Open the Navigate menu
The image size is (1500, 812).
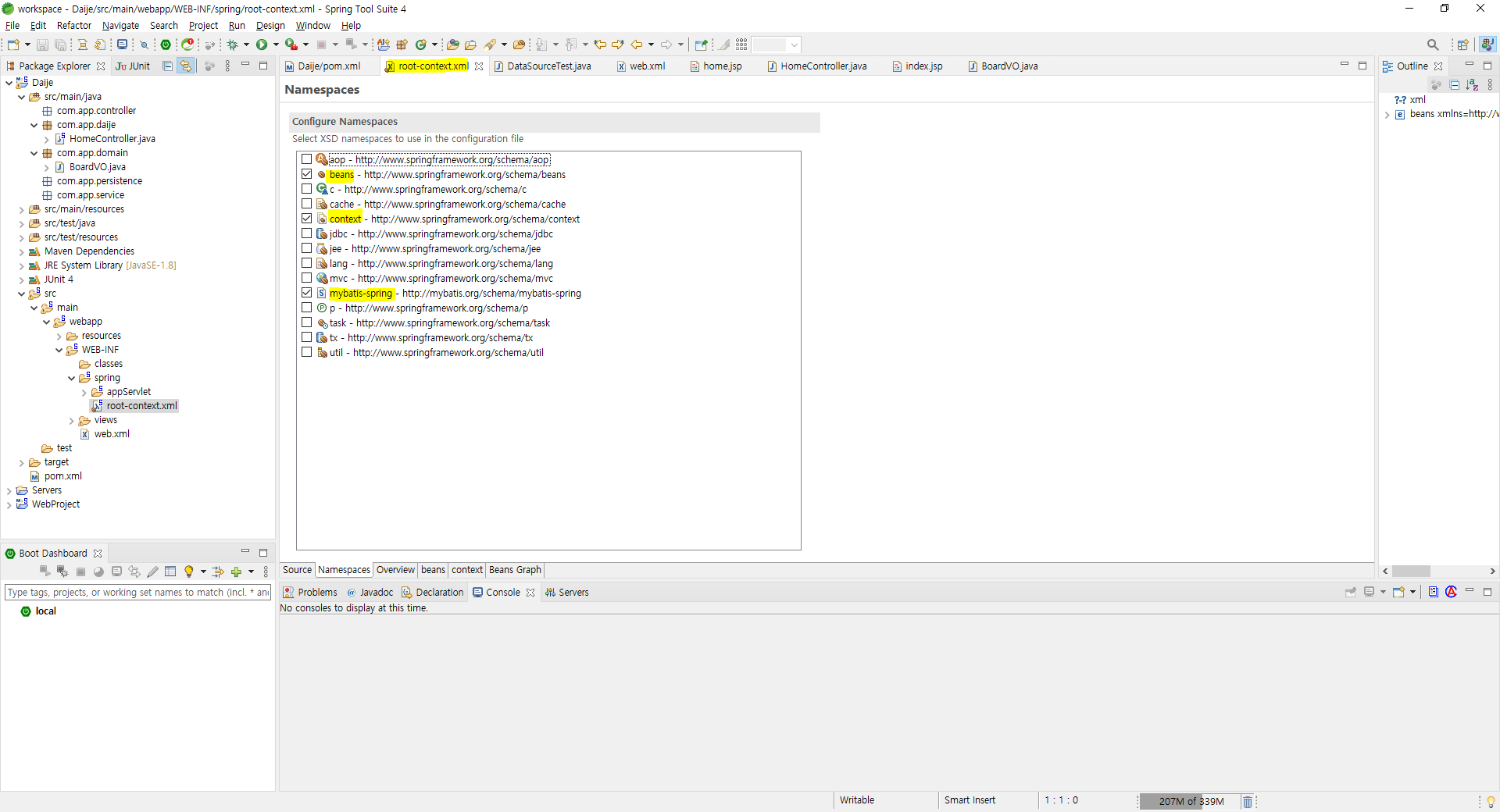[x=120, y=25]
